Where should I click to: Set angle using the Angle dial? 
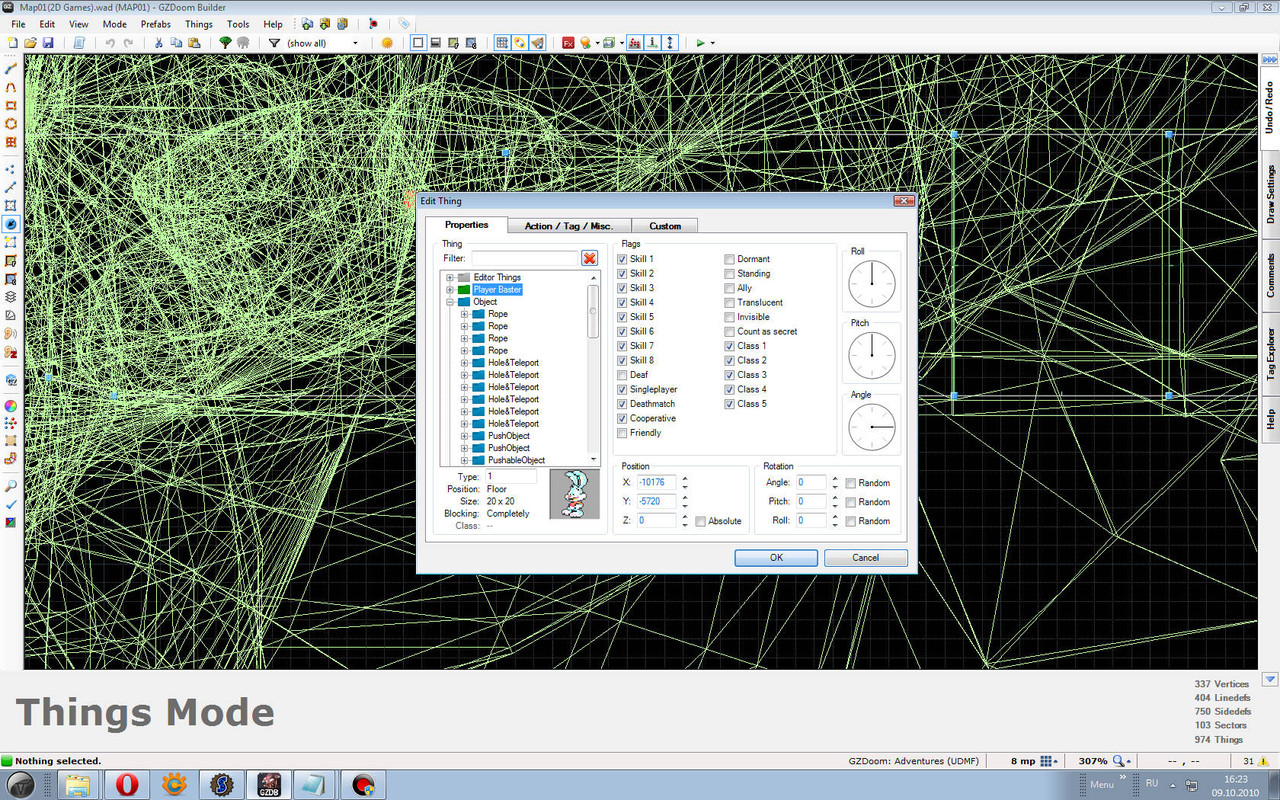click(x=872, y=427)
